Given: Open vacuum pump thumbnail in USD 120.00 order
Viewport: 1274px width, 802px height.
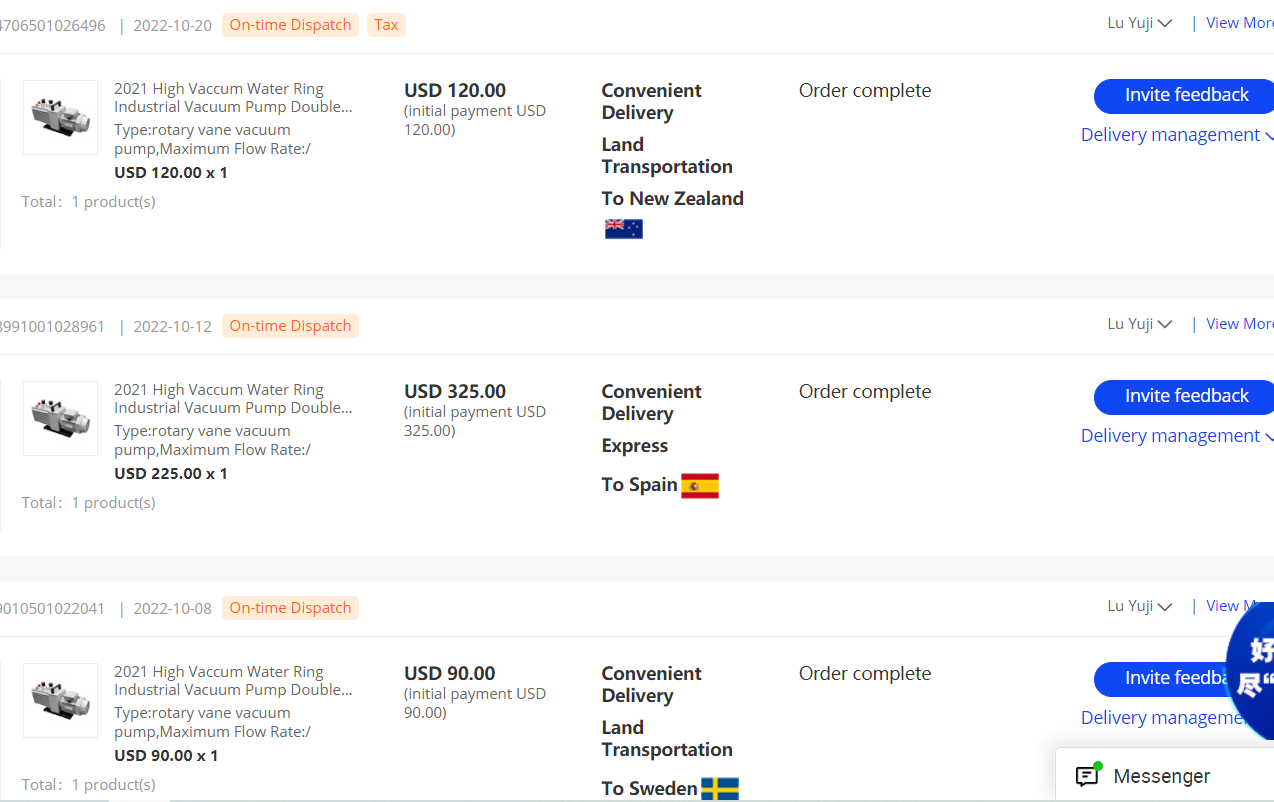Looking at the screenshot, I should pos(60,117).
